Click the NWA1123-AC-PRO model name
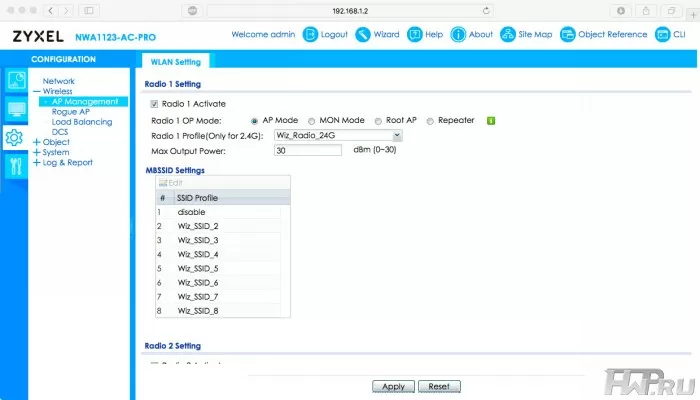This screenshot has height=400, width=700. pos(115,38)
